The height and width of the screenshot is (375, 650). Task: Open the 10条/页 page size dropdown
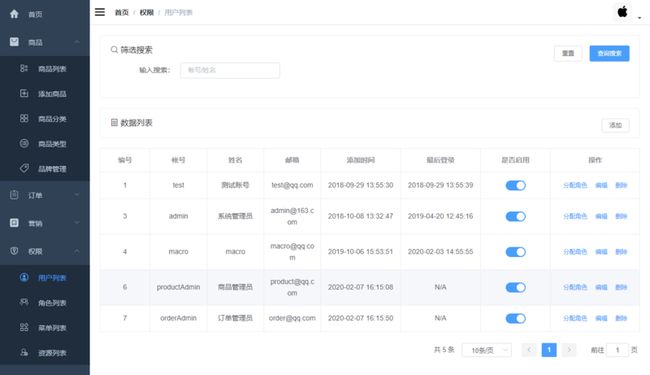(487, 350)
